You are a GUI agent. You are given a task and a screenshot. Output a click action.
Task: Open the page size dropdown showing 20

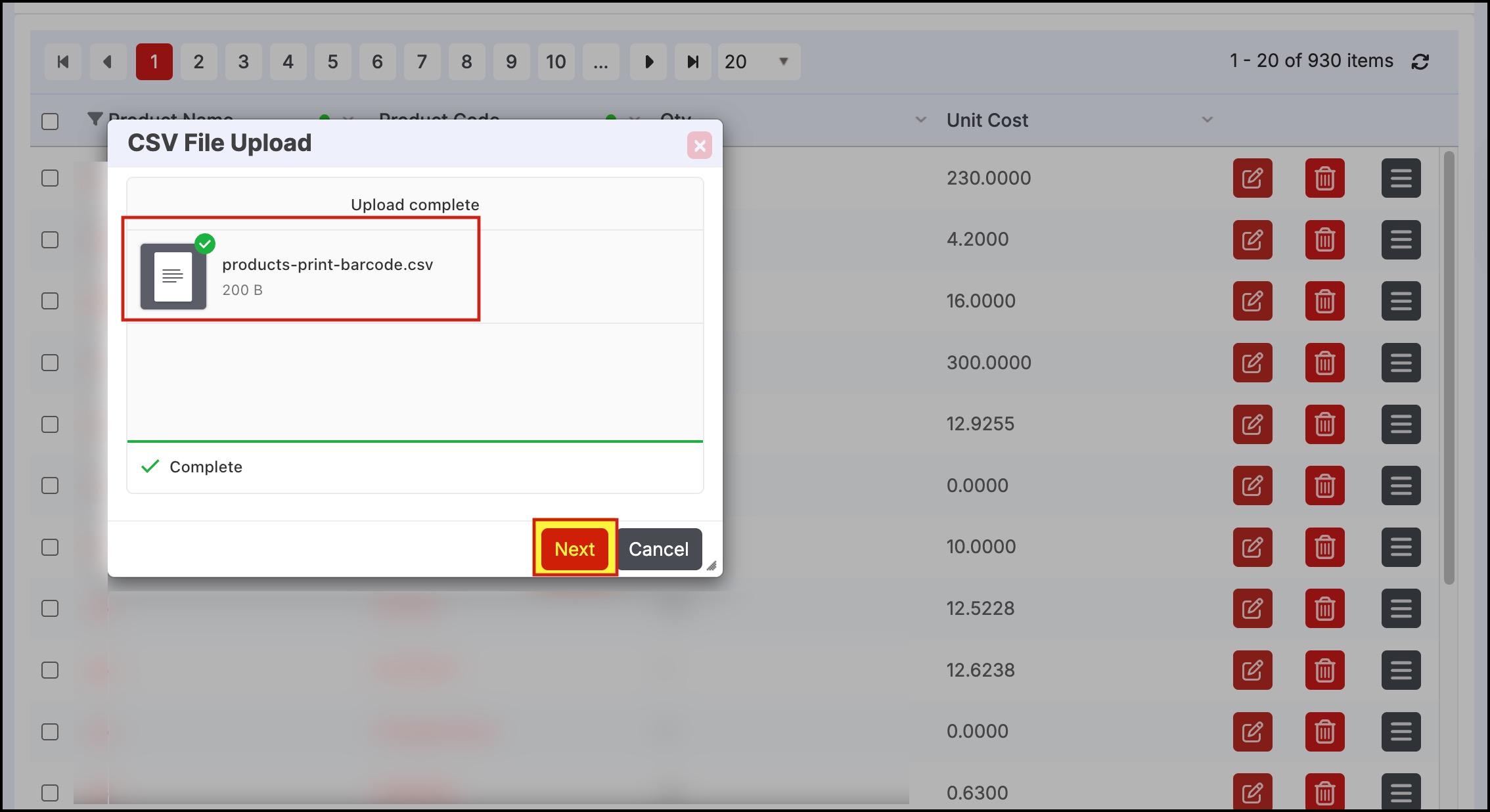point(759,62)
